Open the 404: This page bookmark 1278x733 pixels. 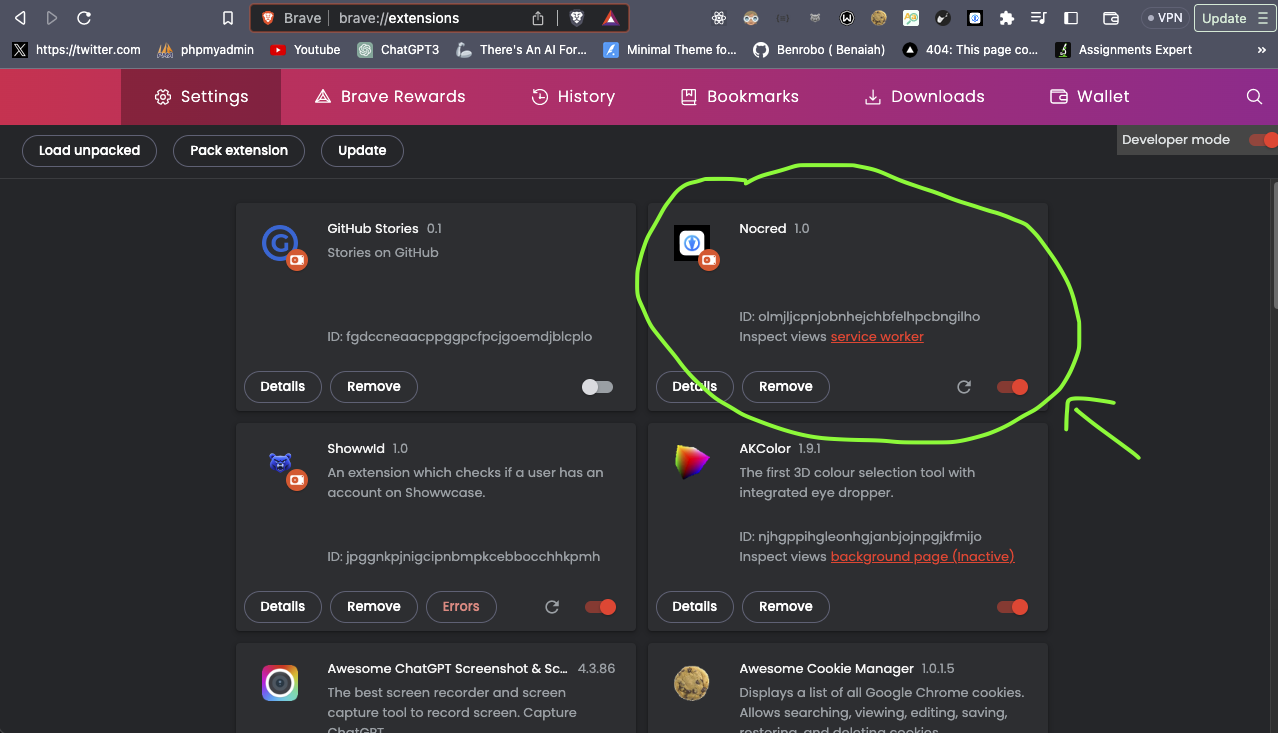click(x=970, y=49)
